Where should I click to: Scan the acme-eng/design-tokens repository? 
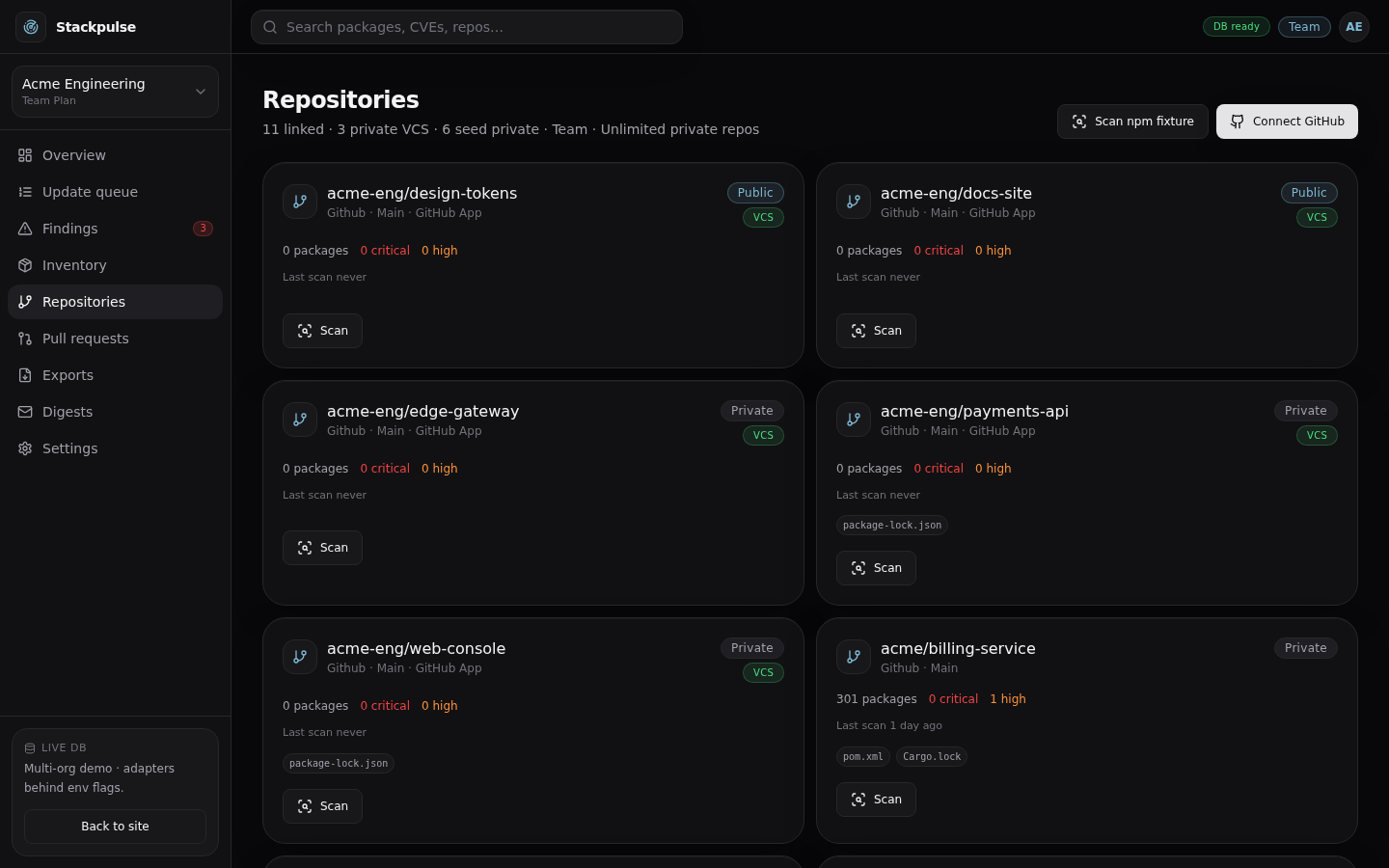[x=322, y=331]
